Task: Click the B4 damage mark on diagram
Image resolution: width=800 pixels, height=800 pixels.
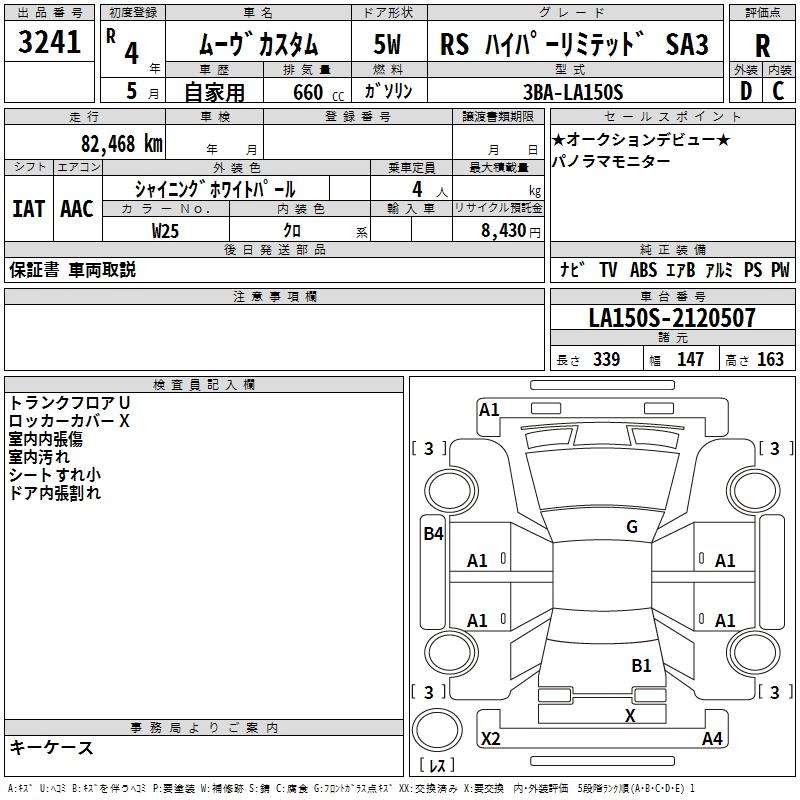Action: [433, 534]
